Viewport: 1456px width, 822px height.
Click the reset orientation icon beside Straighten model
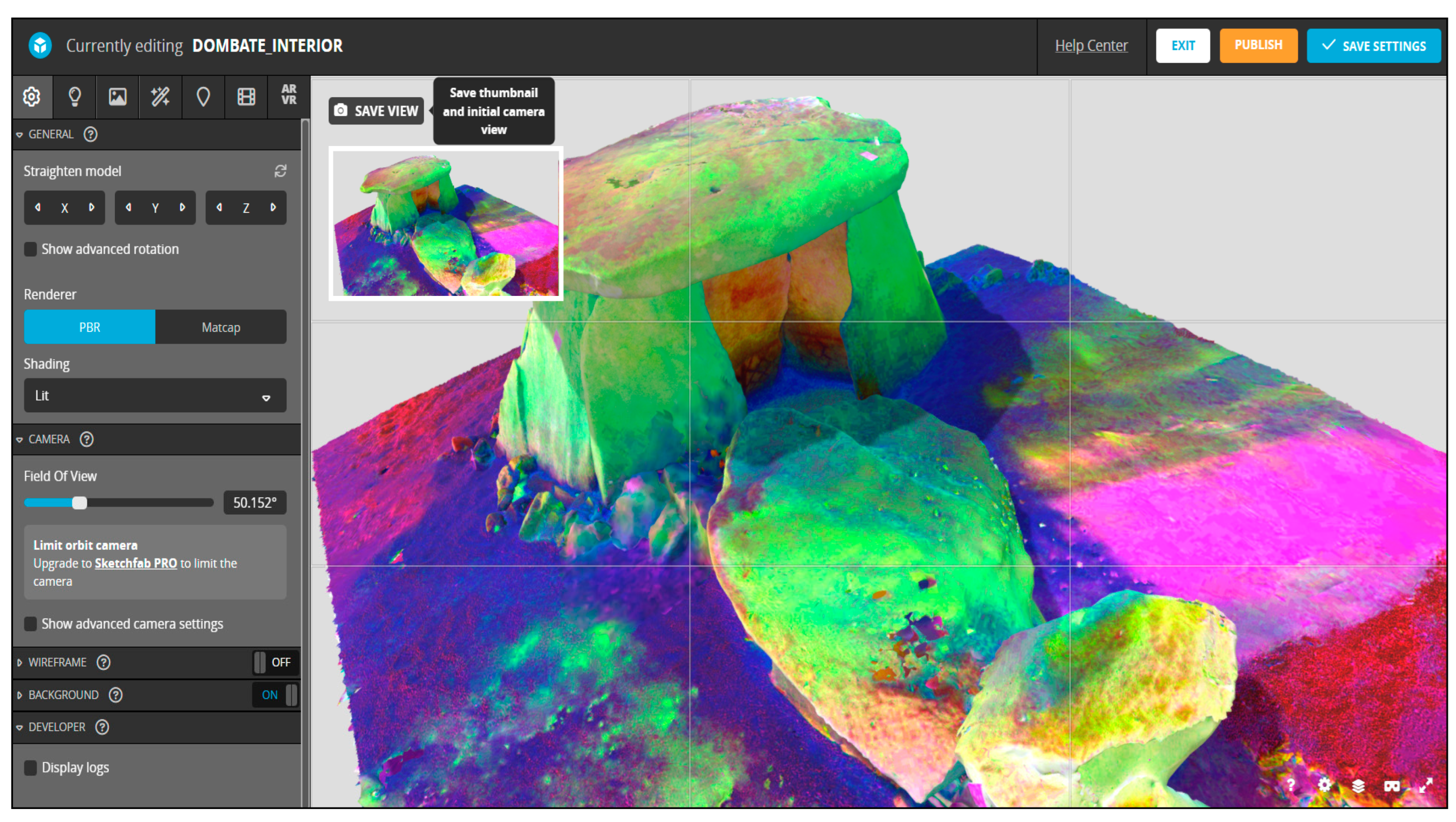click(280, 171)
